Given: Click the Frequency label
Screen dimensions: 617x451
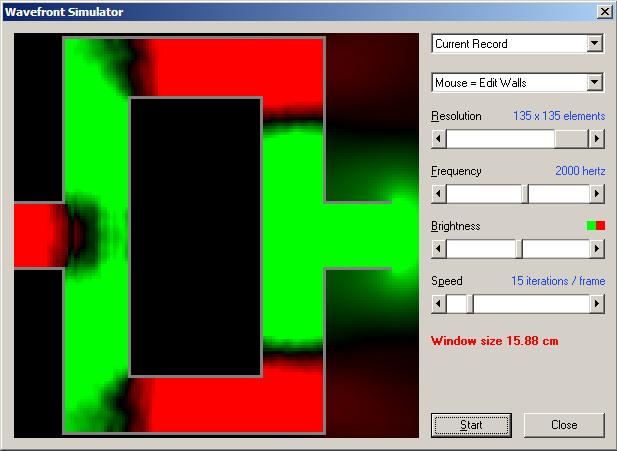Looking at the screenshot, I should tap(456, 171).
